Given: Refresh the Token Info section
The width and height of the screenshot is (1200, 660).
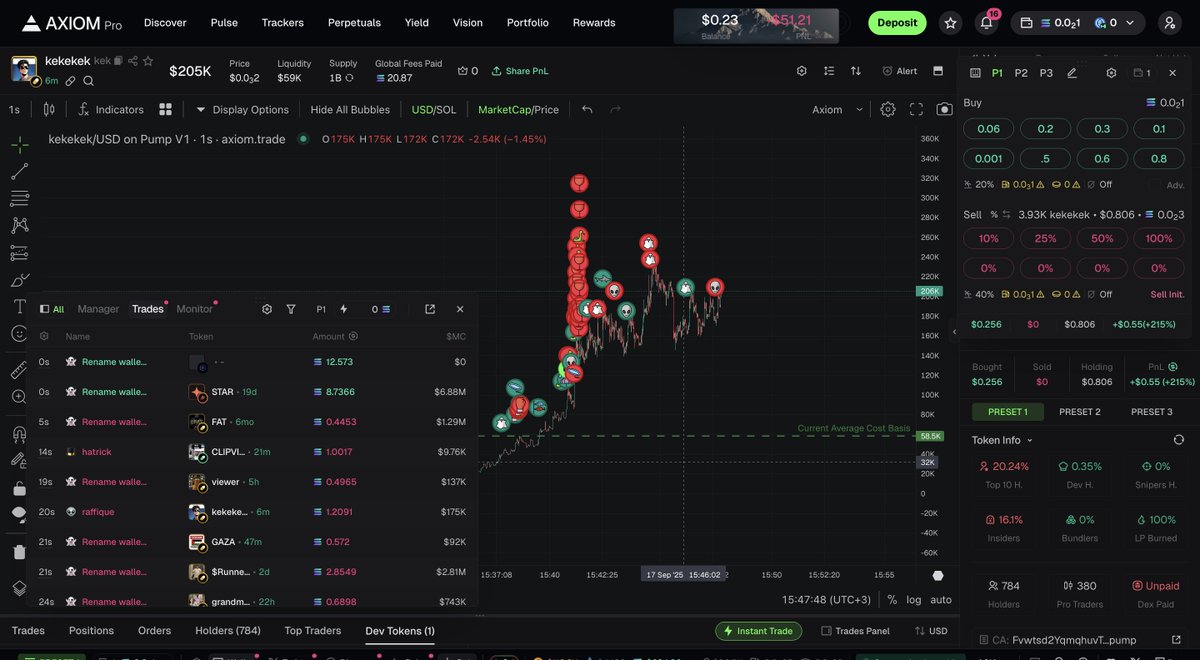Looking at the screenshot, I should [1179, 440].
